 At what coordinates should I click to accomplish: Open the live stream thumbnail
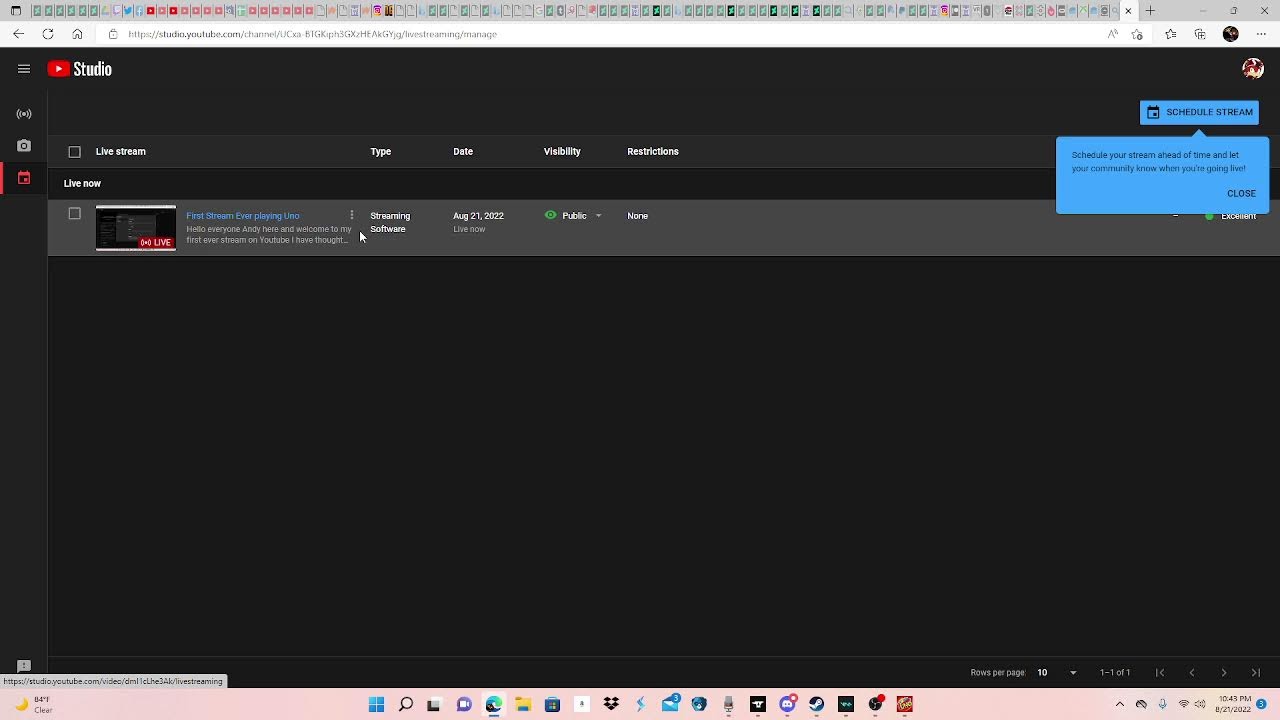pyautogui.click(x=136, y=228)
